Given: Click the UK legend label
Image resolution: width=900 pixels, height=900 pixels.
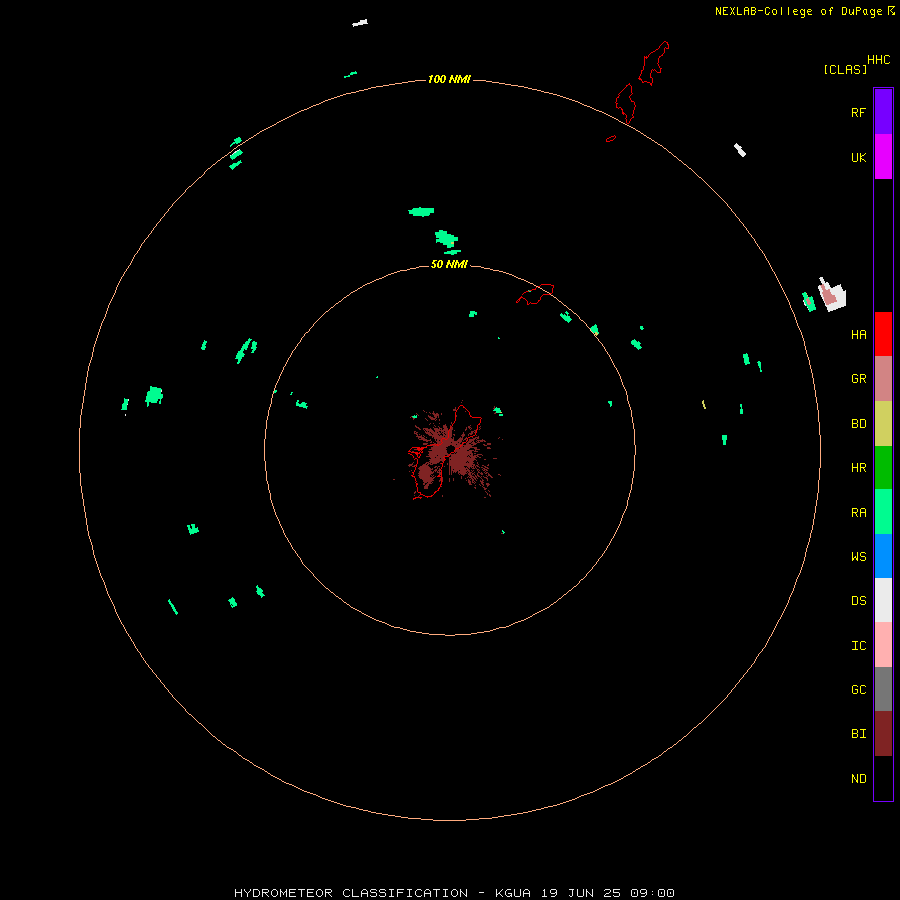Looking at the screenshot, I should click(x=858, y=157).
